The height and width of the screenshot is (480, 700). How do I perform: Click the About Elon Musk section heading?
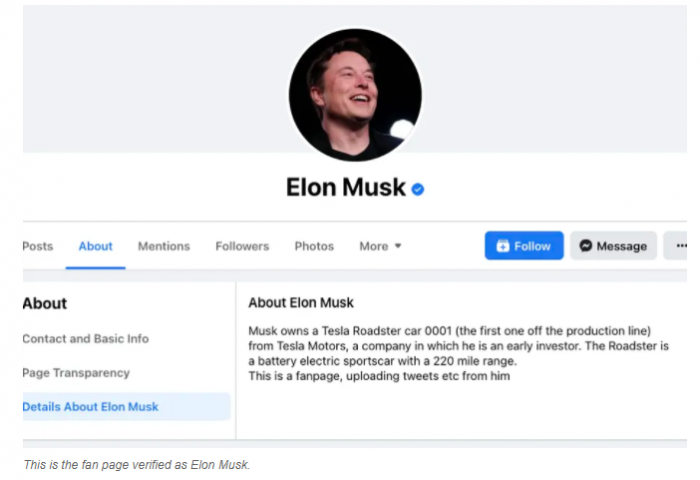301,302
